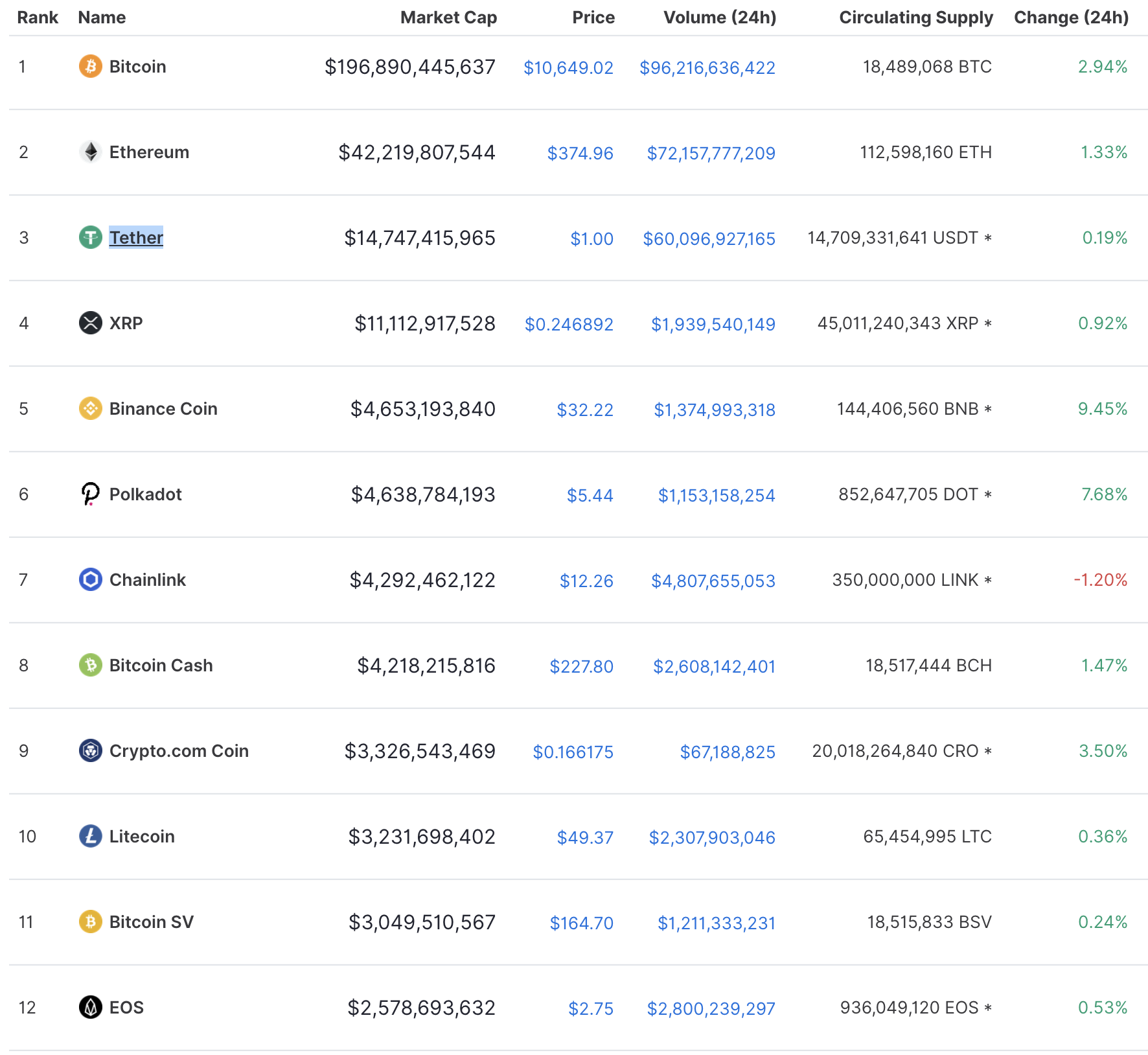Click the Polkadot logo icon
This screenshot has height=1055, width=1148.
91,494
